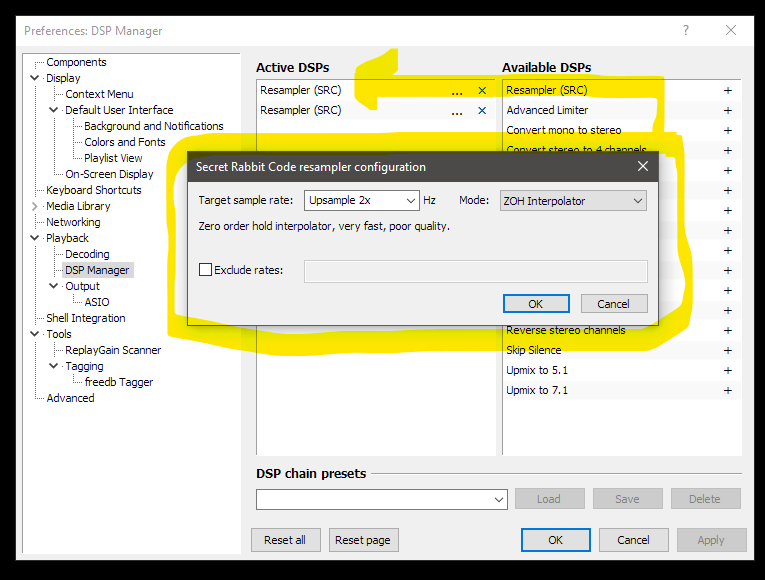Collapse the Display tree node
Viewport: 765px width, 580px height.
35,78
